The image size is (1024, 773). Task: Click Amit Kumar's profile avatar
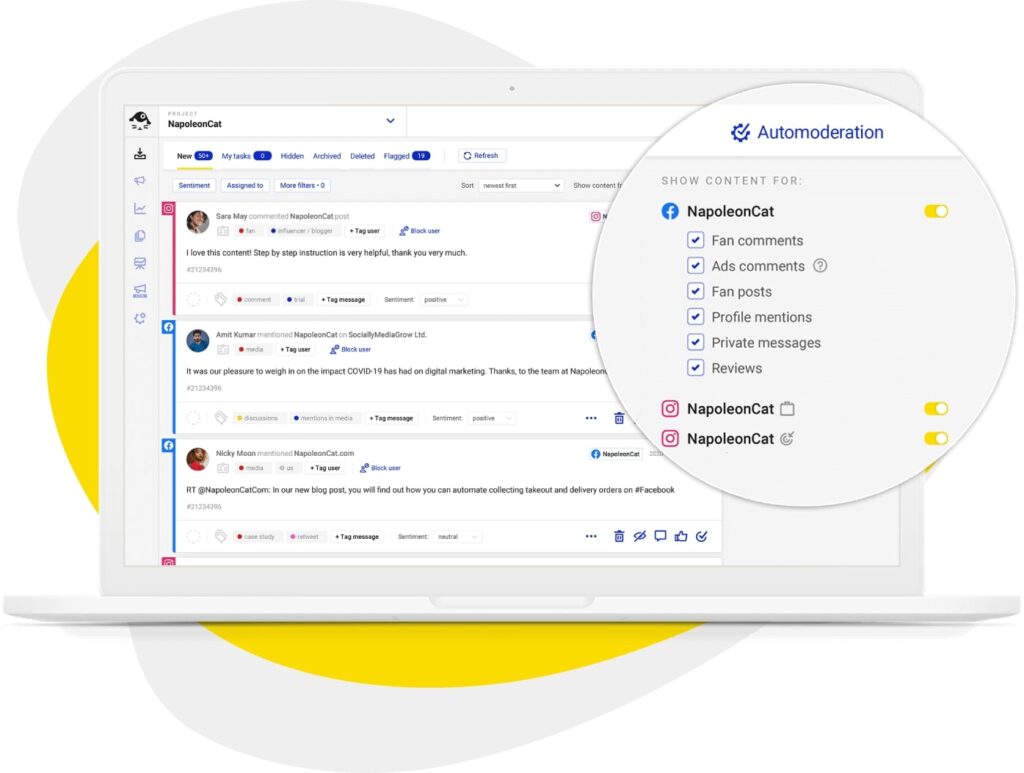198,341
